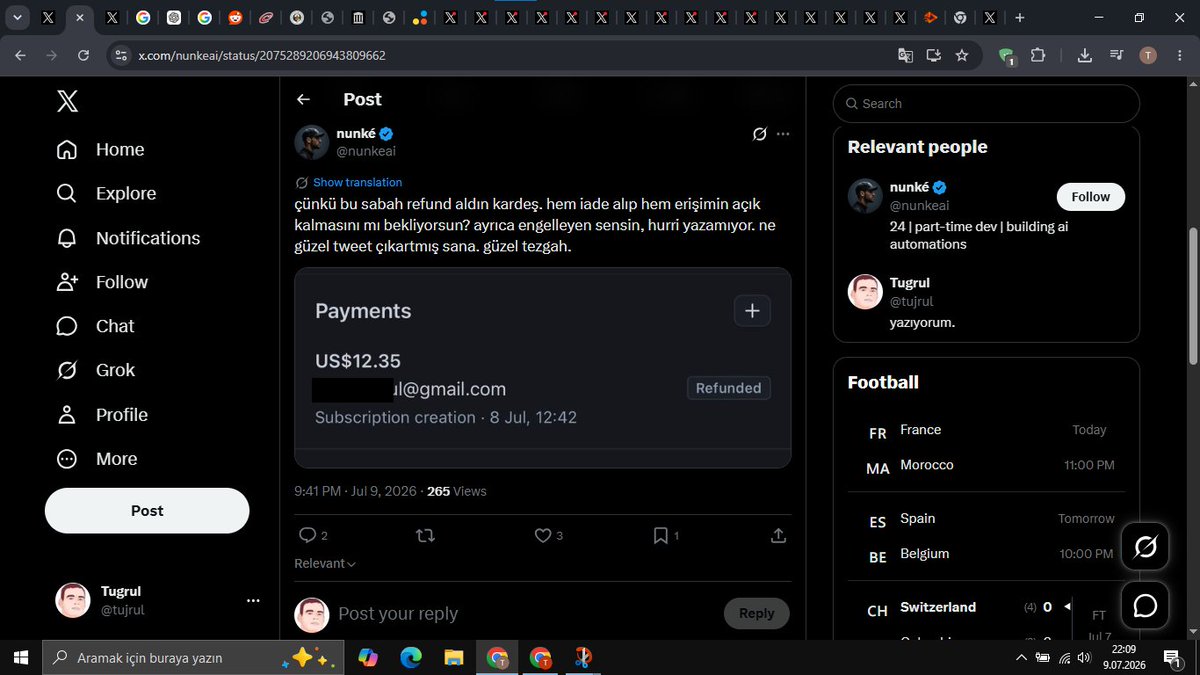Open the tab search dropdown arrow
Screen dimensions: 1200x675
[18, 18]
